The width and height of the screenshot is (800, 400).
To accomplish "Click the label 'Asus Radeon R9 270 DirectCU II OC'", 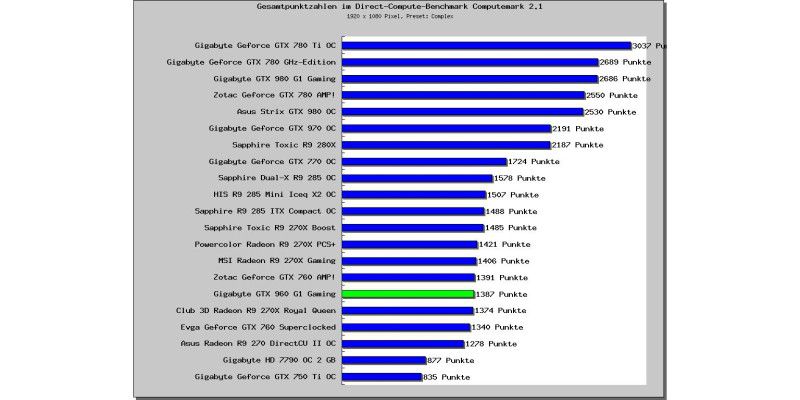I will pos(258,343).
